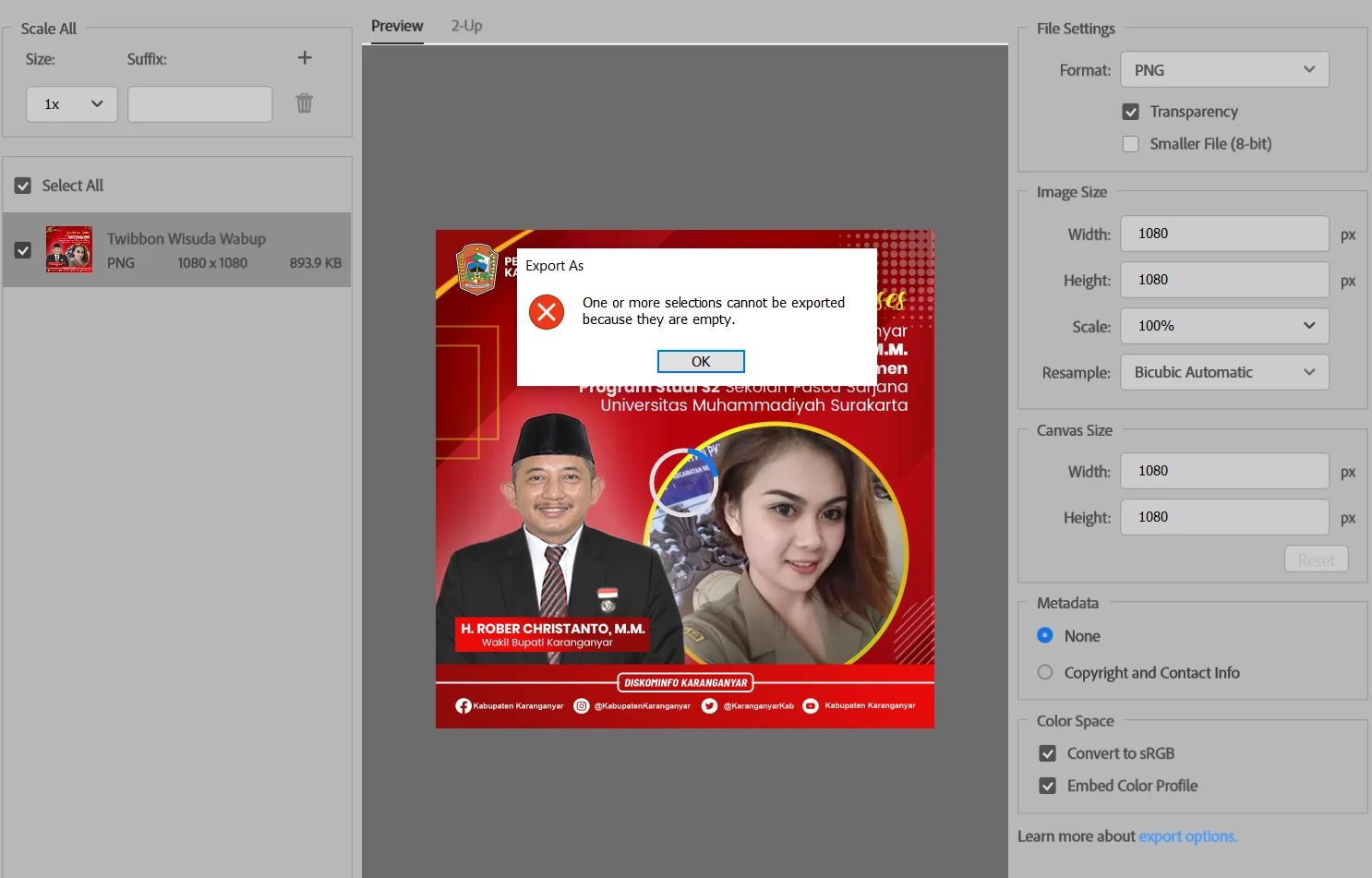Click the Twibbon Wisuda Wabup file name
The width and height of the screenshot is (1372, 878).
(187, 239)
